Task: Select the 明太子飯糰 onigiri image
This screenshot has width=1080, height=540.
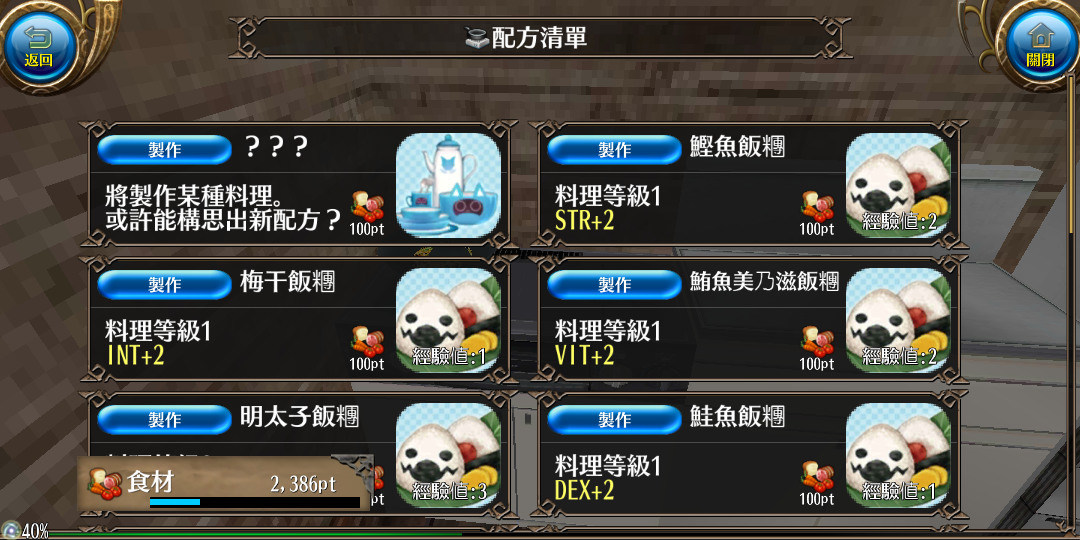Action: [448, 455]
